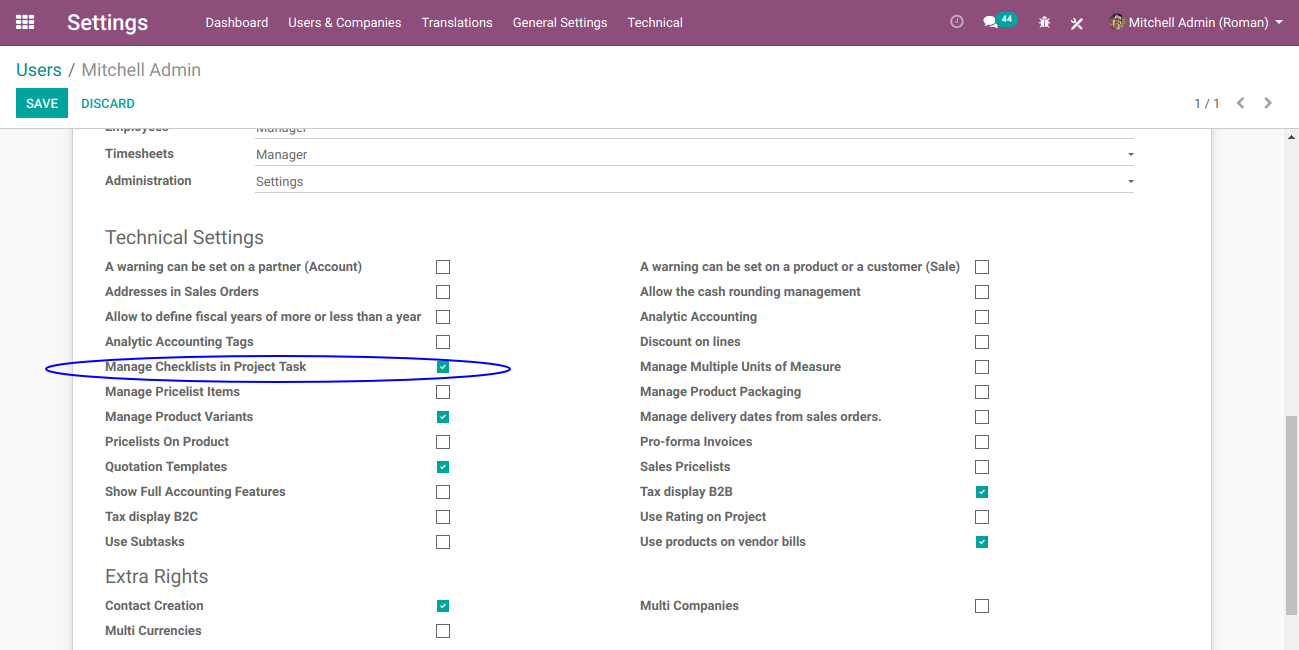Uncheck Manage Checklists in Project Task
The image size is (1299, 650).
point(443,367)
